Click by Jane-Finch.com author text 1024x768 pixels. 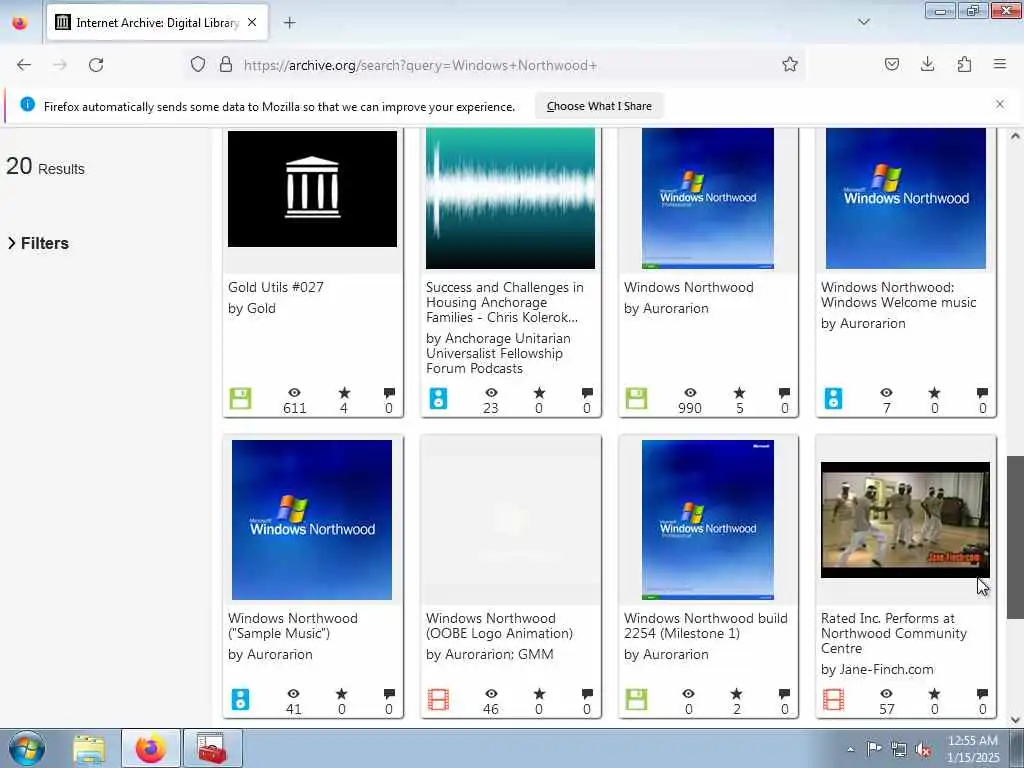[x=877, y=669]
